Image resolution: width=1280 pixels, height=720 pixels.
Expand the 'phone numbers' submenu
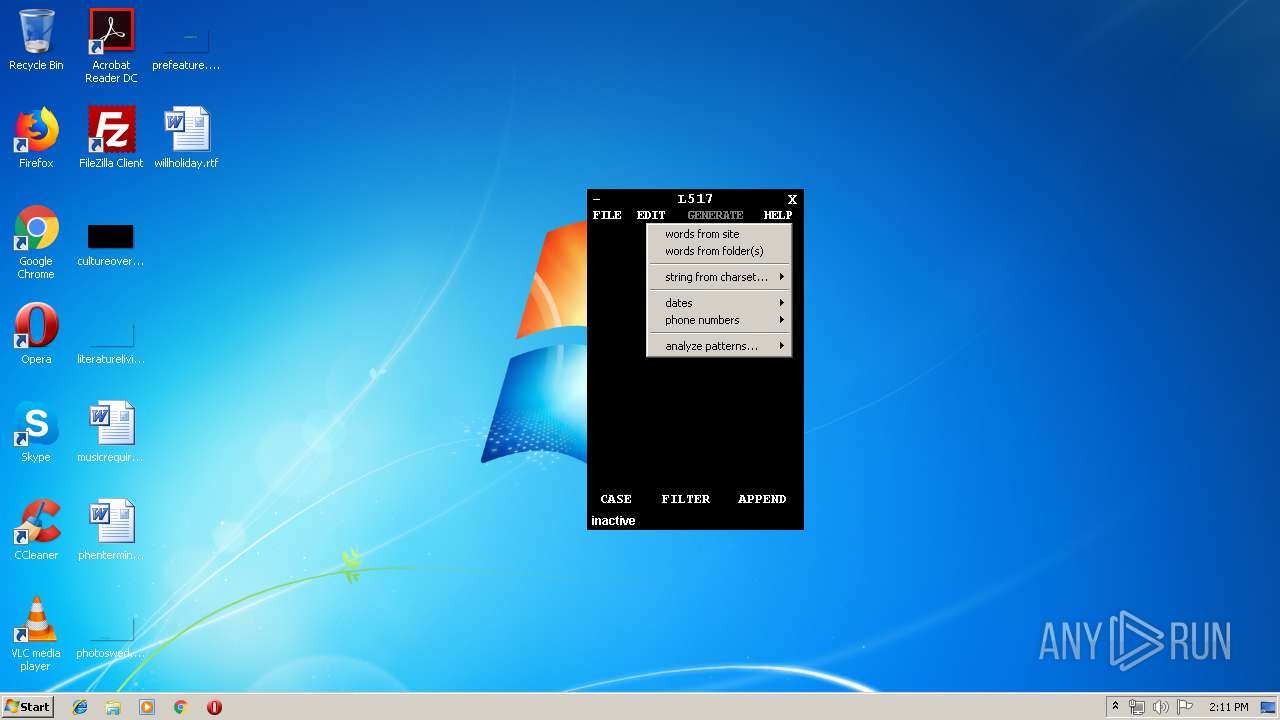719,320
